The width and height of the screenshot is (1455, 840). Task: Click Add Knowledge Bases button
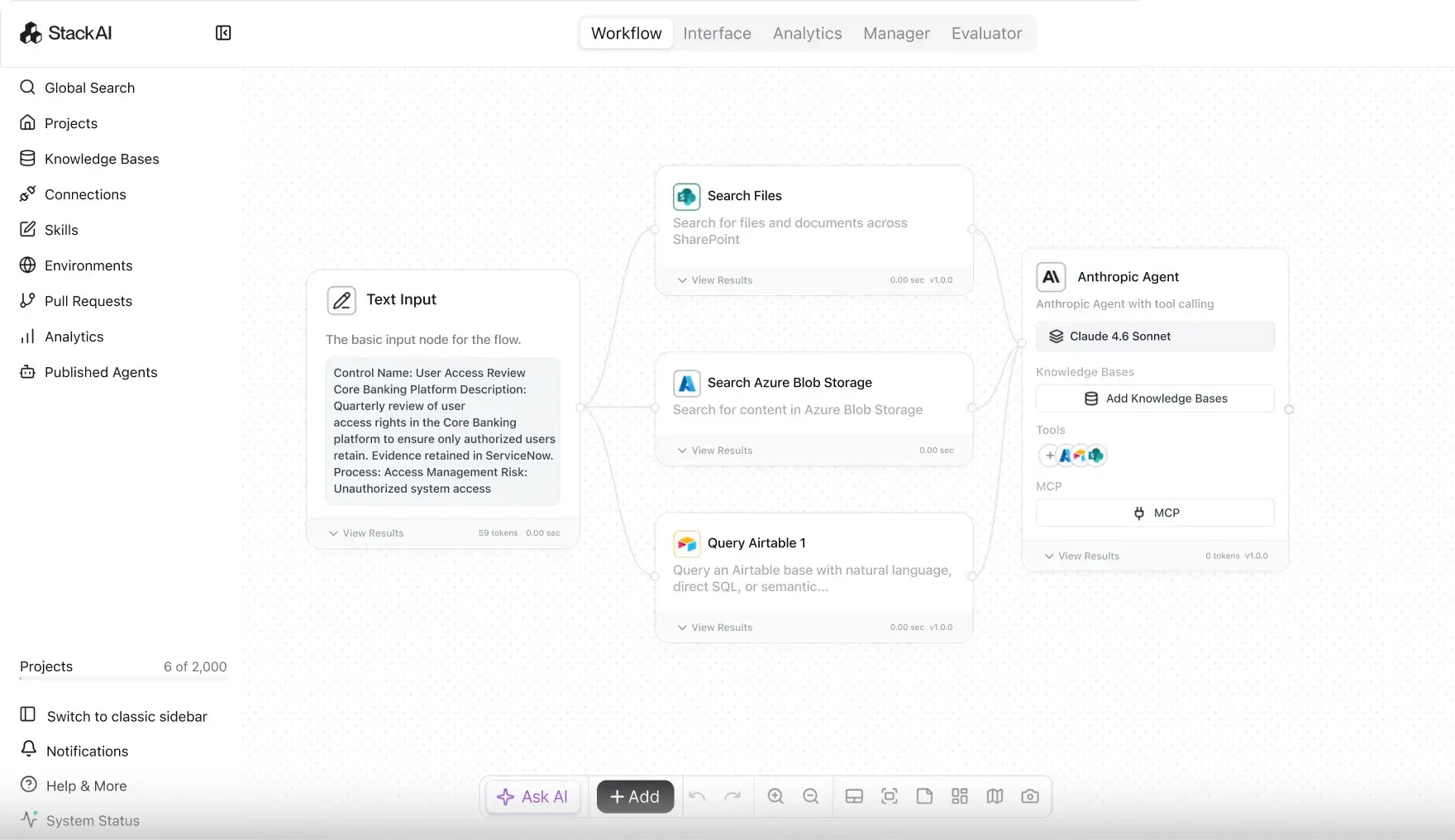point(1155,399)
